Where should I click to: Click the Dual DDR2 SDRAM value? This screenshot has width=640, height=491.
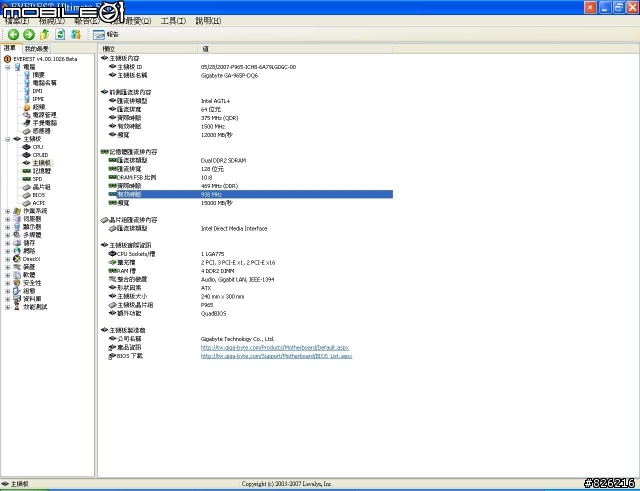(223, 160)
